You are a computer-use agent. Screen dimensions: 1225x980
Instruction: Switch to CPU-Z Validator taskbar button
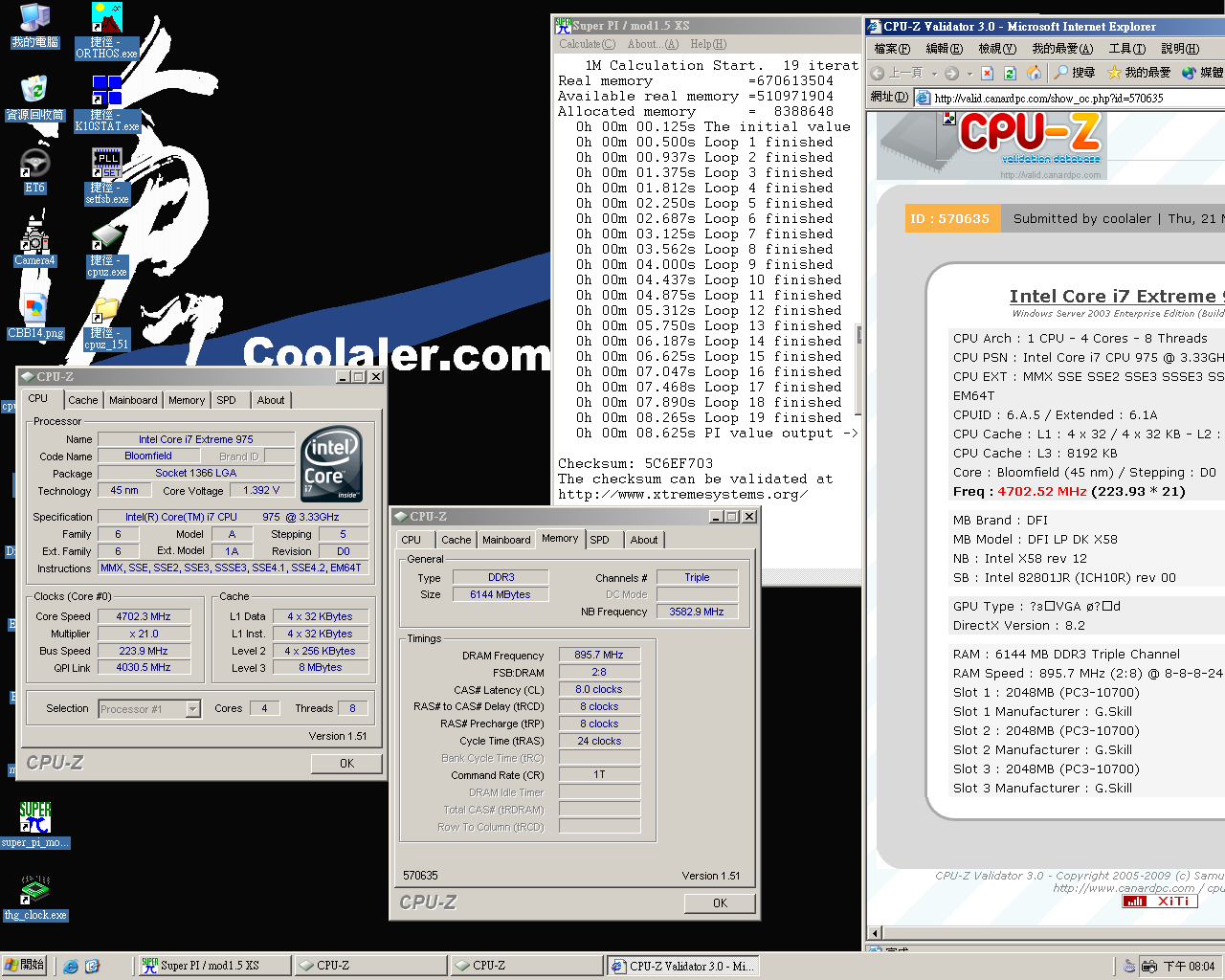click(x=683, y=967)
